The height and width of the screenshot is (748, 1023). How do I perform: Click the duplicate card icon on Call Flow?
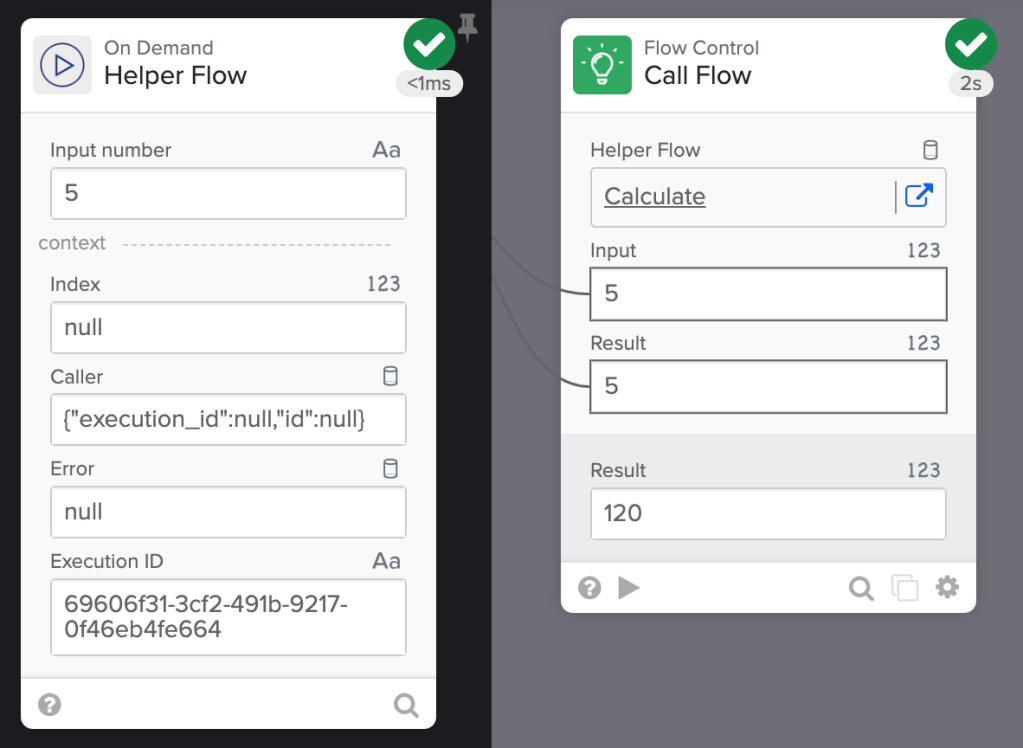[x=904, y=587]
